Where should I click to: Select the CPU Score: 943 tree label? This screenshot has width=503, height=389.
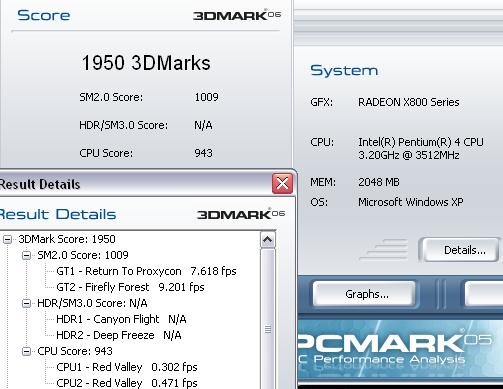click(75, 351)
